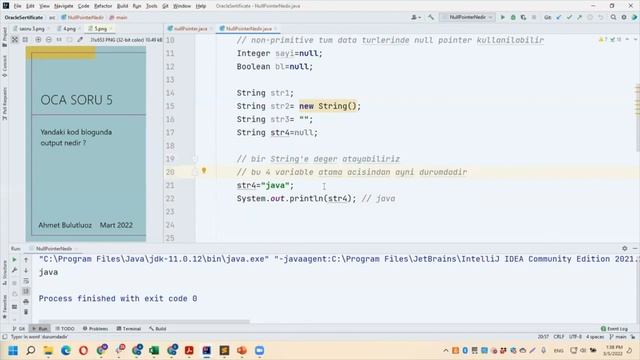
Task: Open the Git tool window tab
Action: click(x=19, y=329)
